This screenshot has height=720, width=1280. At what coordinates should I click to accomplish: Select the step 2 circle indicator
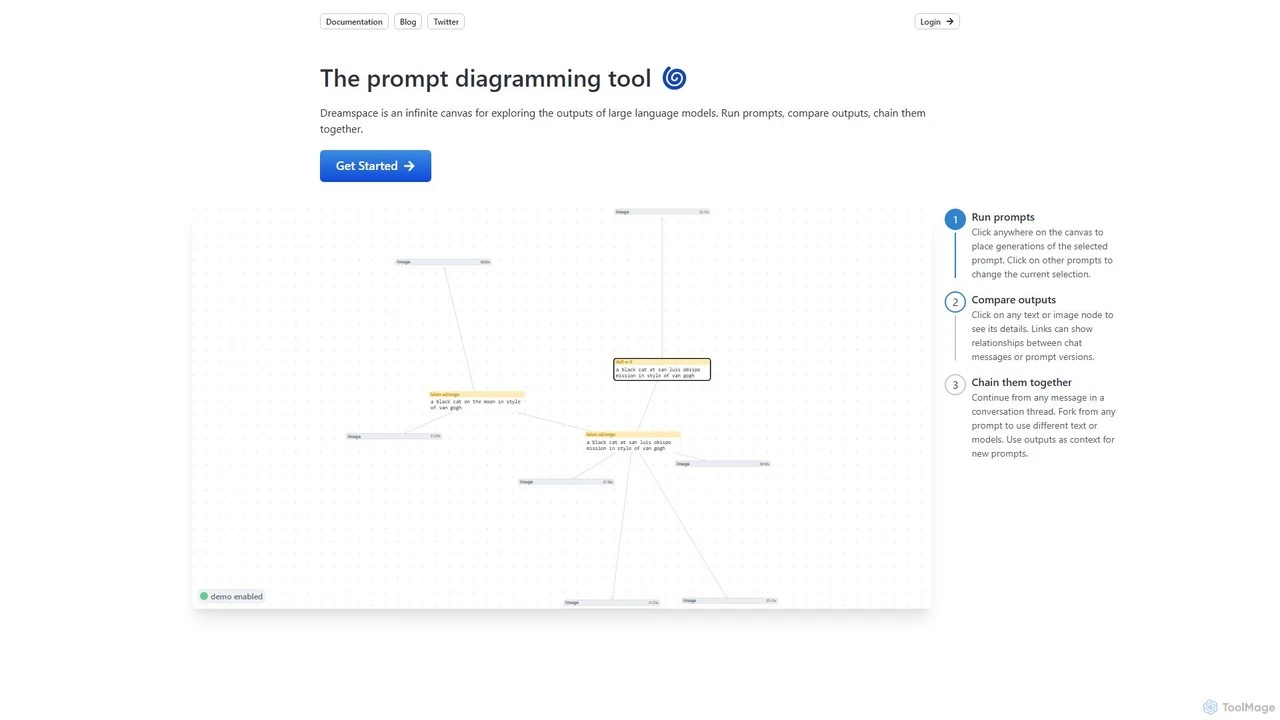point(955,302)
